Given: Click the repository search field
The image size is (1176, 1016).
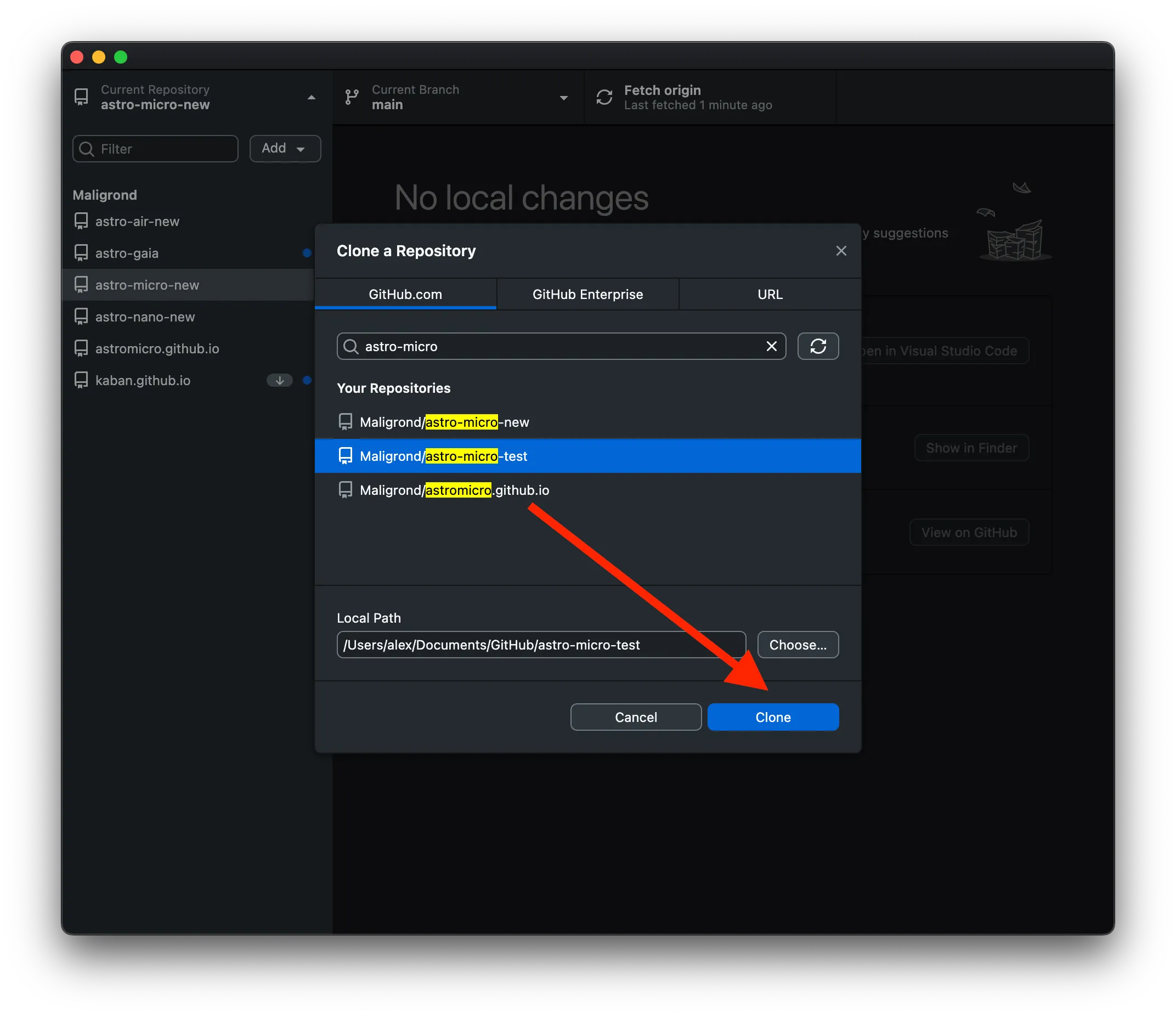Looking at the screenshot, I should 561,346.
